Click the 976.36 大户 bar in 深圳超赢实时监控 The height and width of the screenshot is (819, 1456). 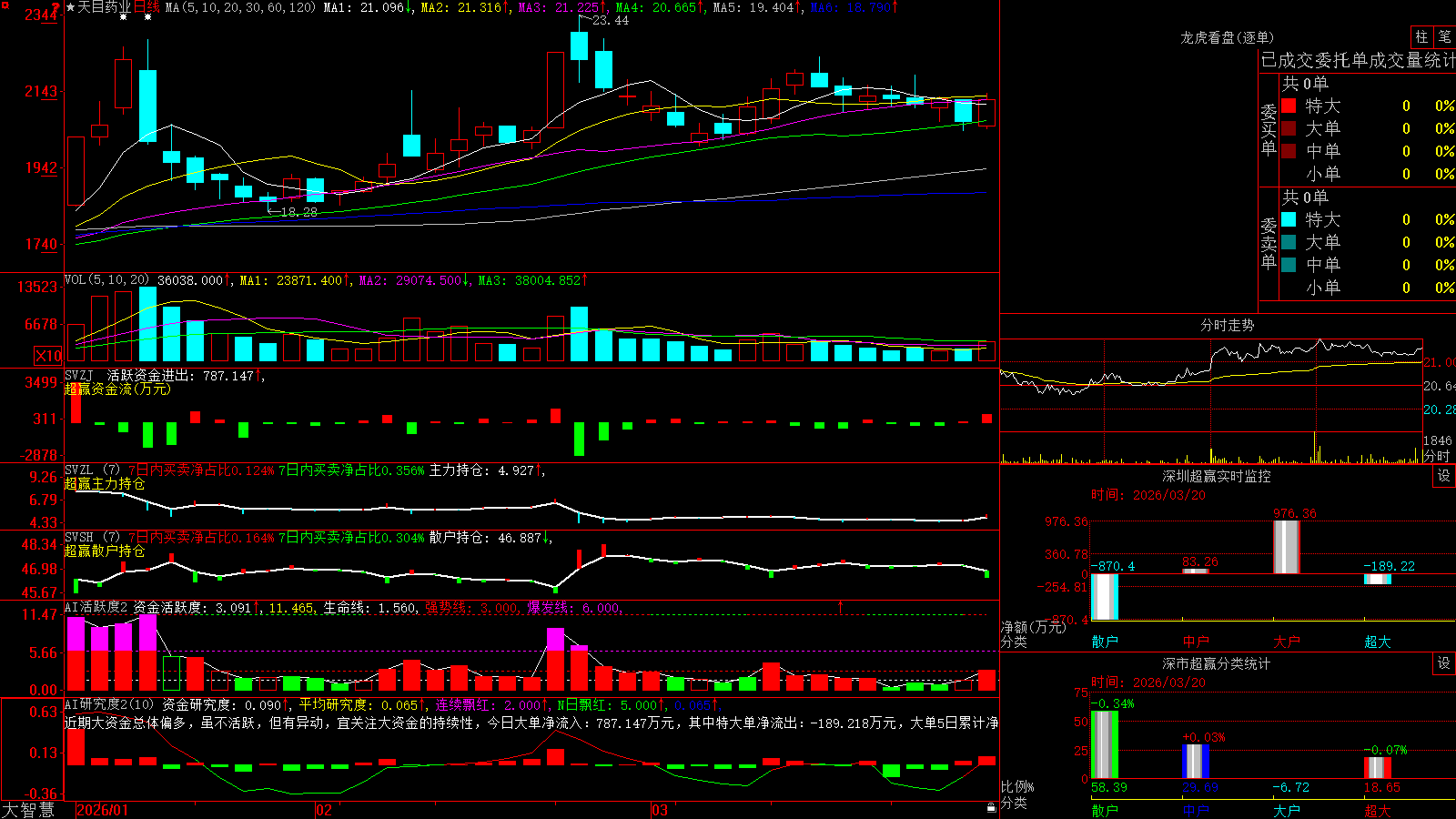[x=1287, y=547]
